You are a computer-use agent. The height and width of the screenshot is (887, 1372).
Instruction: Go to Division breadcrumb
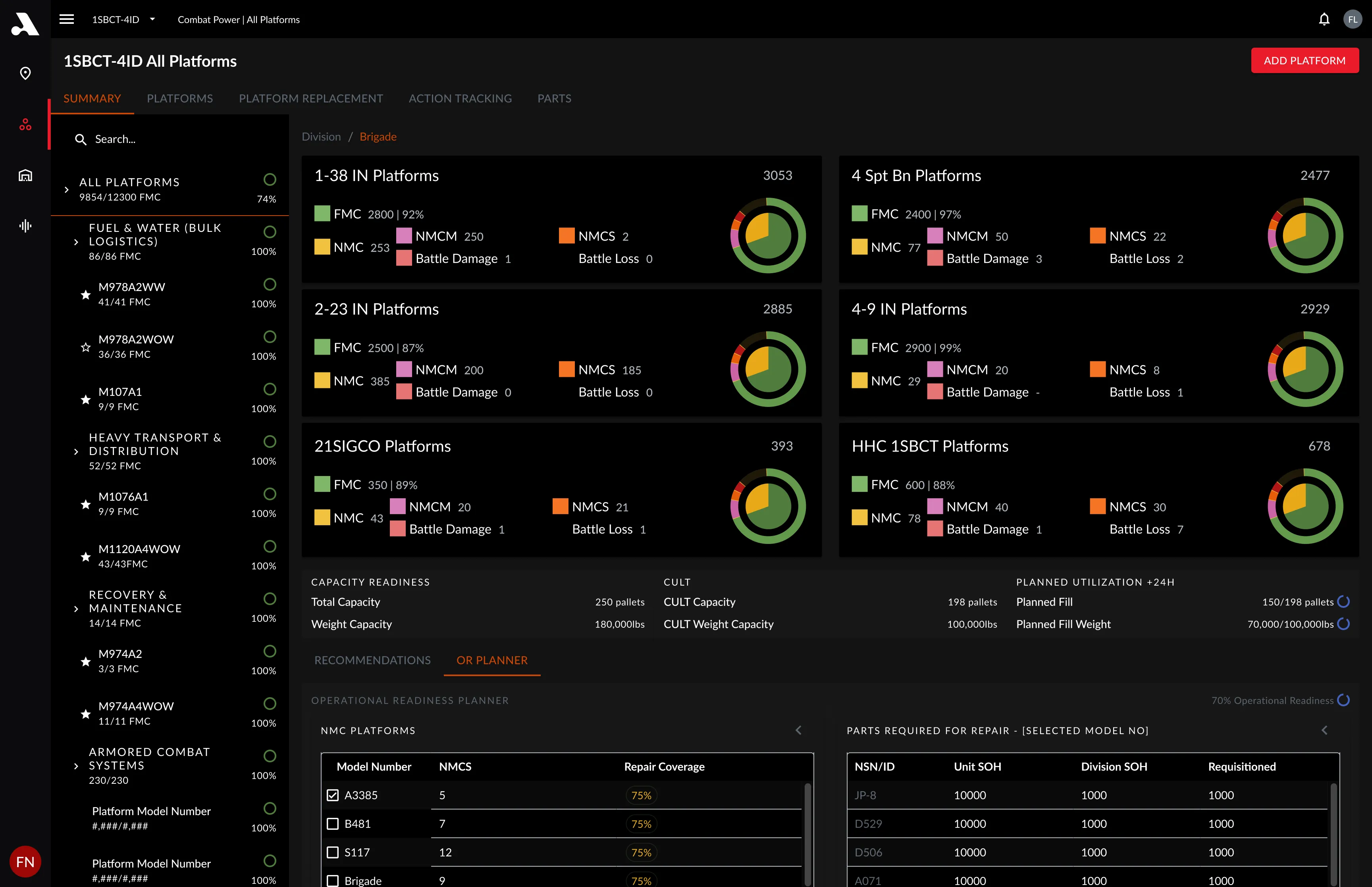[321, 137]
